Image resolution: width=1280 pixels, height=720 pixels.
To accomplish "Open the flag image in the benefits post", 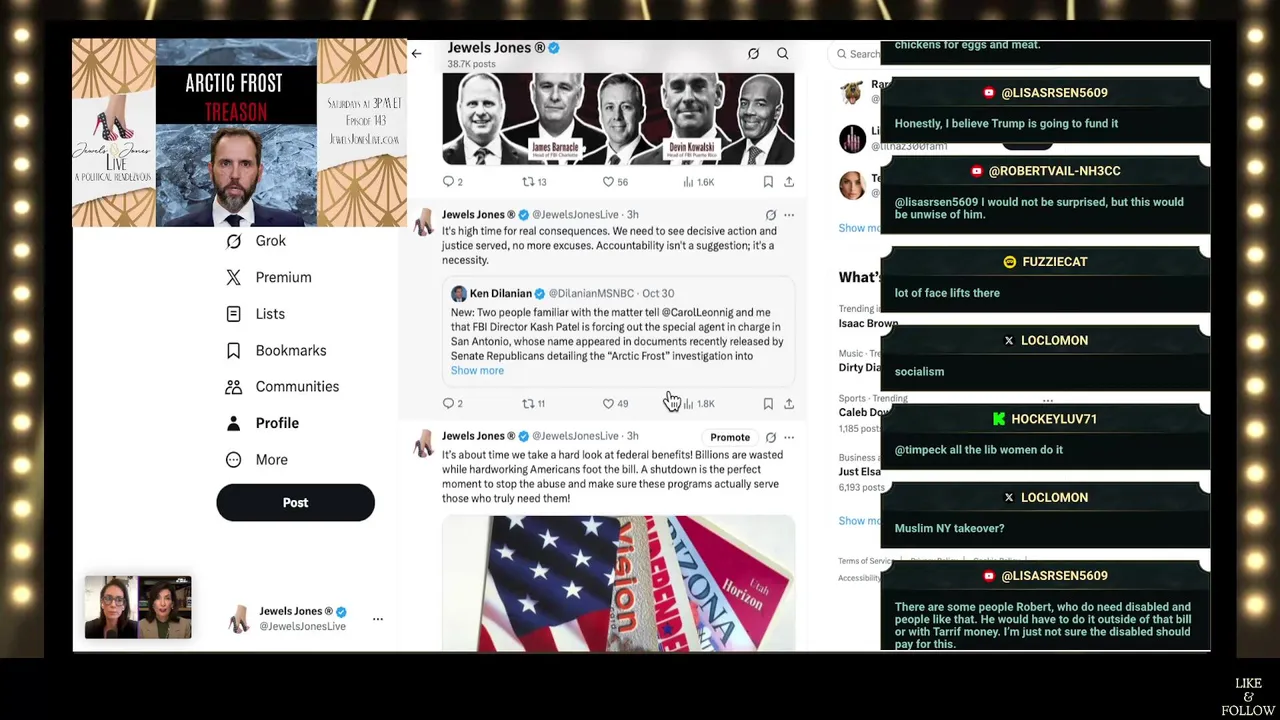I will (618, 583).
